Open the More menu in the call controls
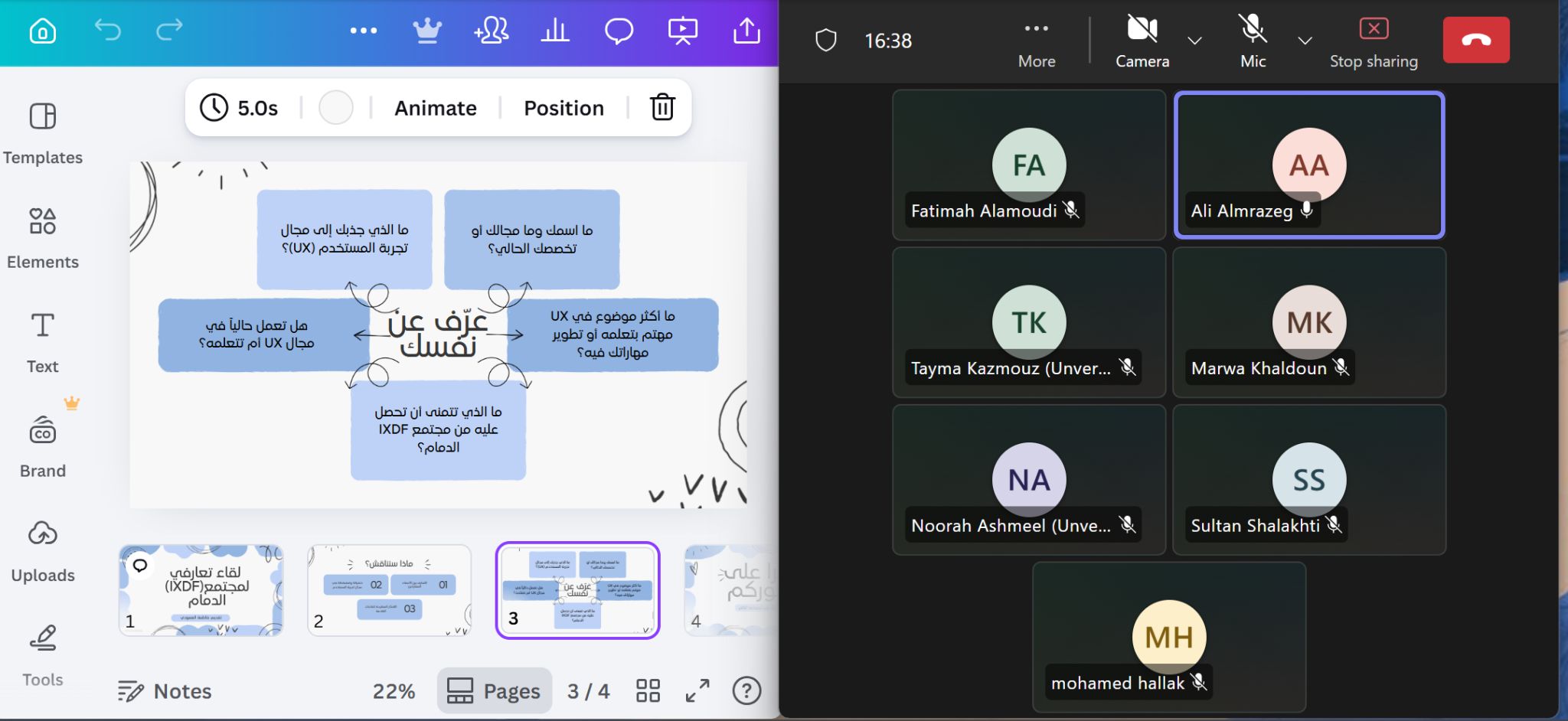 click(x=1037, y=28)
